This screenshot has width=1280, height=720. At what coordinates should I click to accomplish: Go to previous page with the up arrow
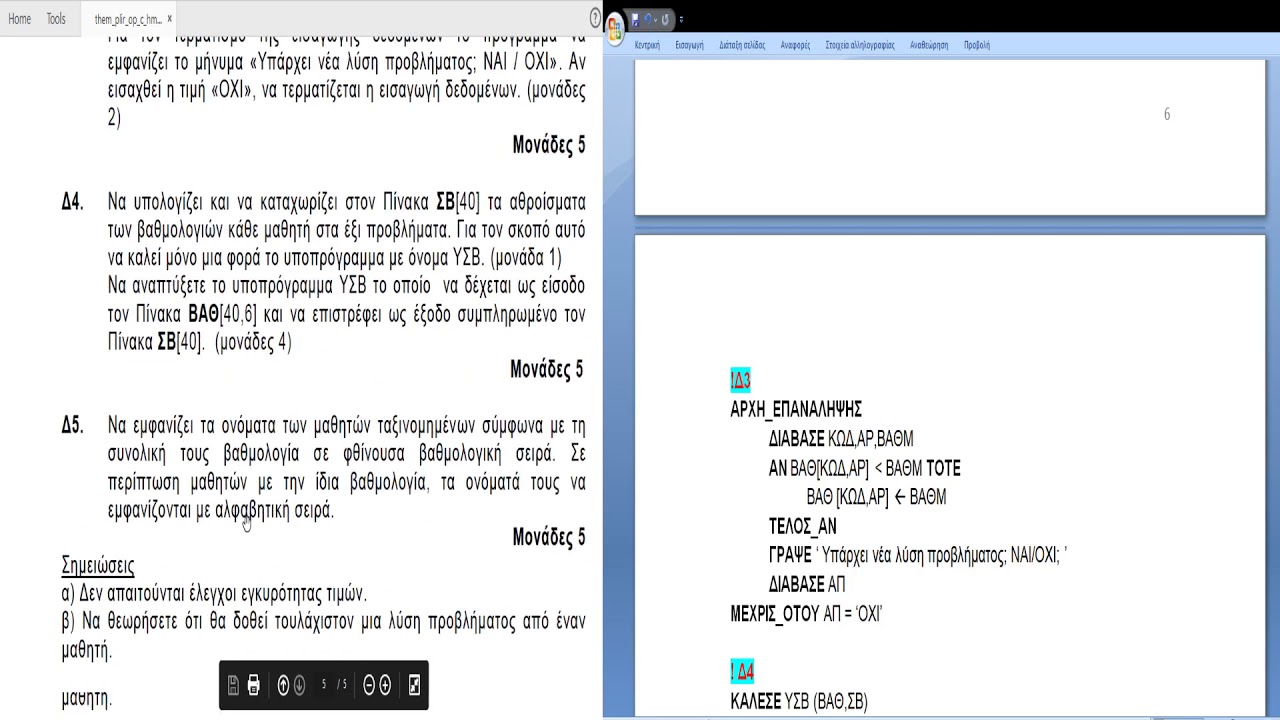click(x=283, y=685)
